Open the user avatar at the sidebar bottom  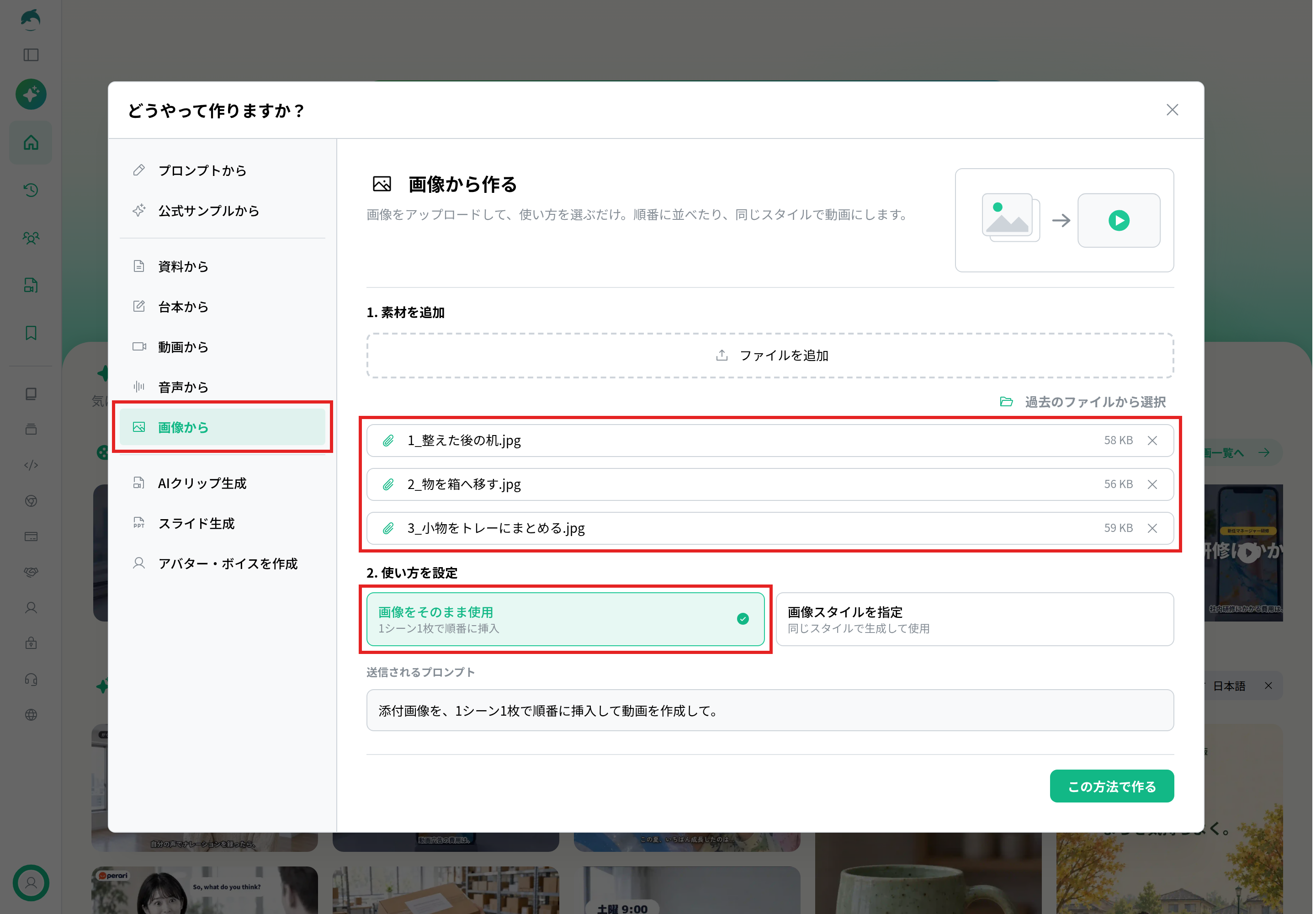click(x=31, y=882)
